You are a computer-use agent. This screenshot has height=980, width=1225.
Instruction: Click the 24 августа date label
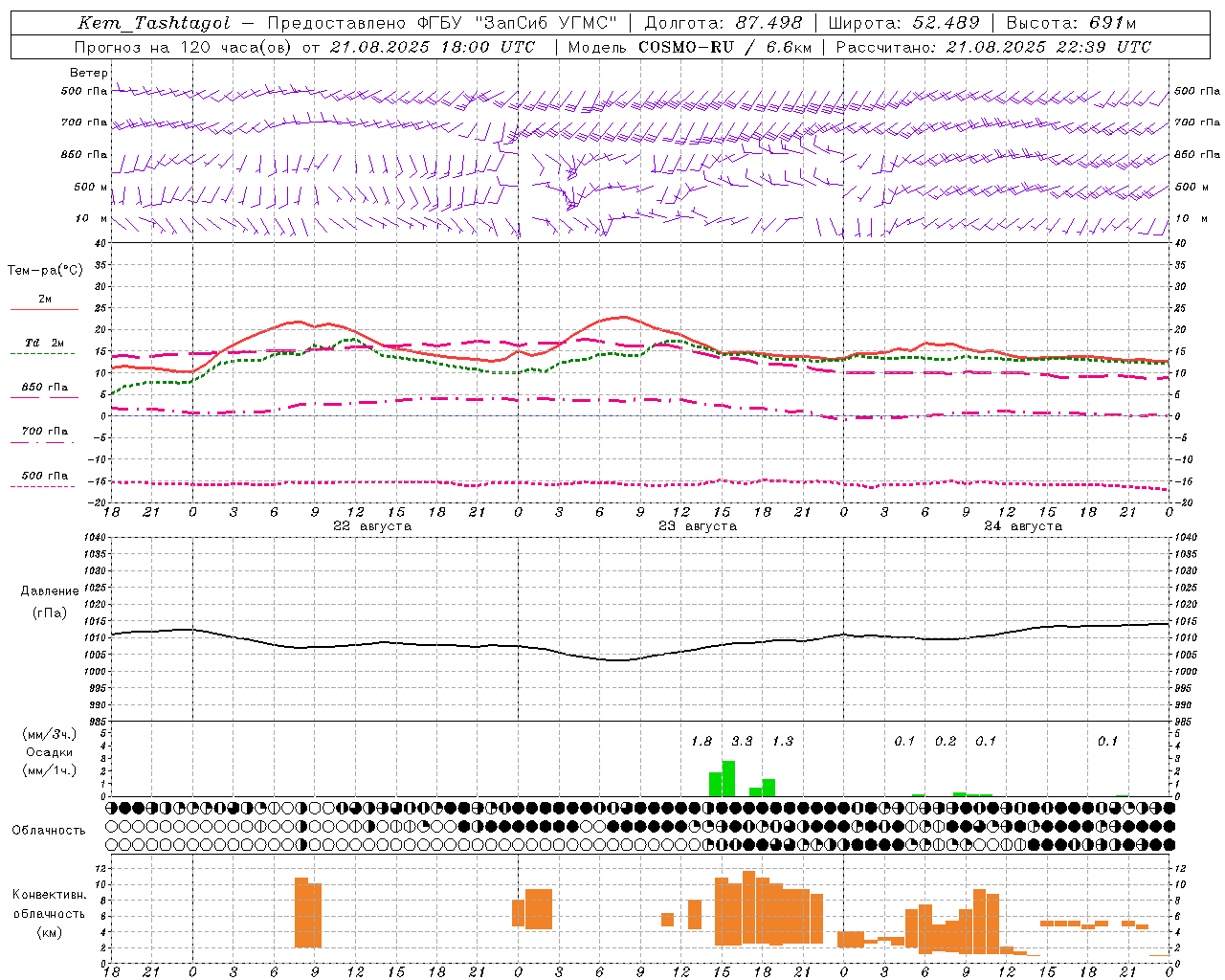(1023, 526)
